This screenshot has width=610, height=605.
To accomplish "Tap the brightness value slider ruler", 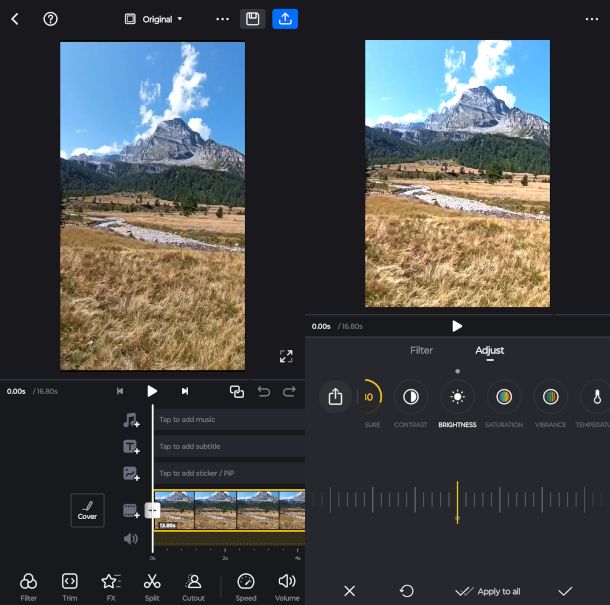I will (x=458, y=500).
